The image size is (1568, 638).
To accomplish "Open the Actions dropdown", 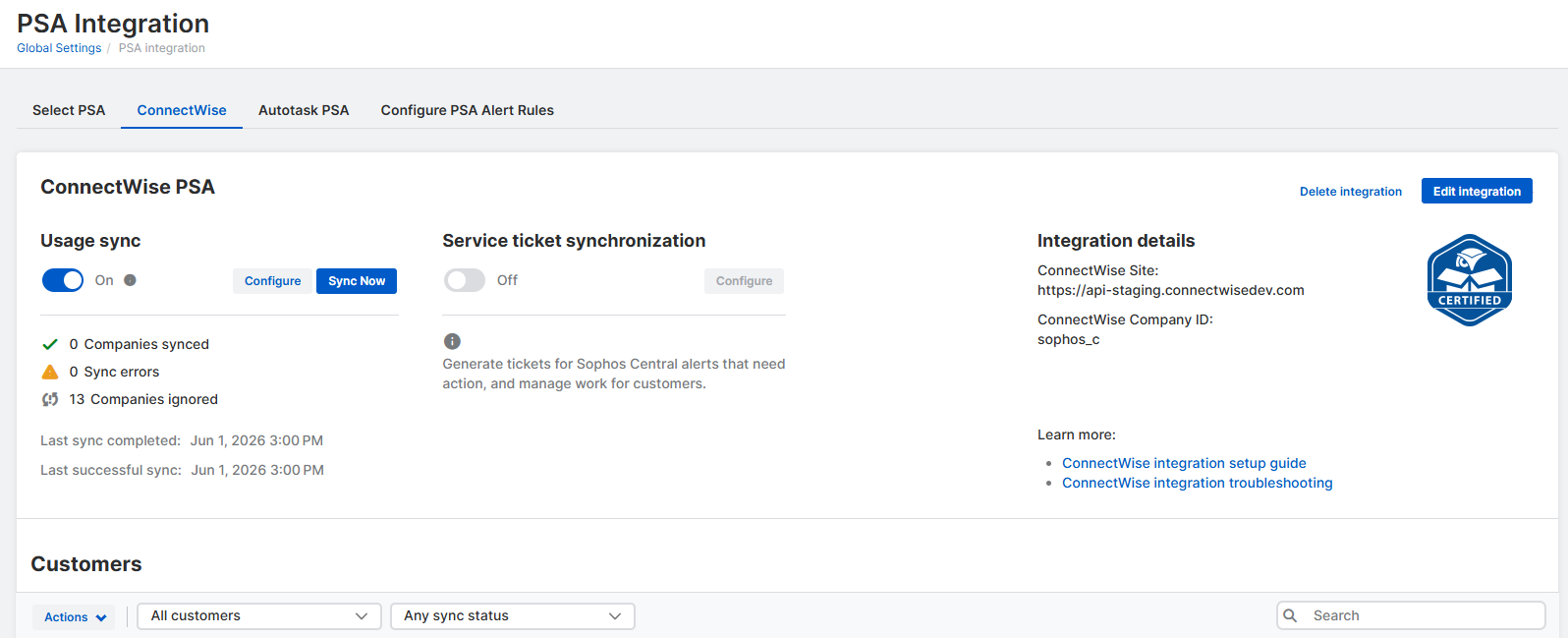I will [74, 617].
